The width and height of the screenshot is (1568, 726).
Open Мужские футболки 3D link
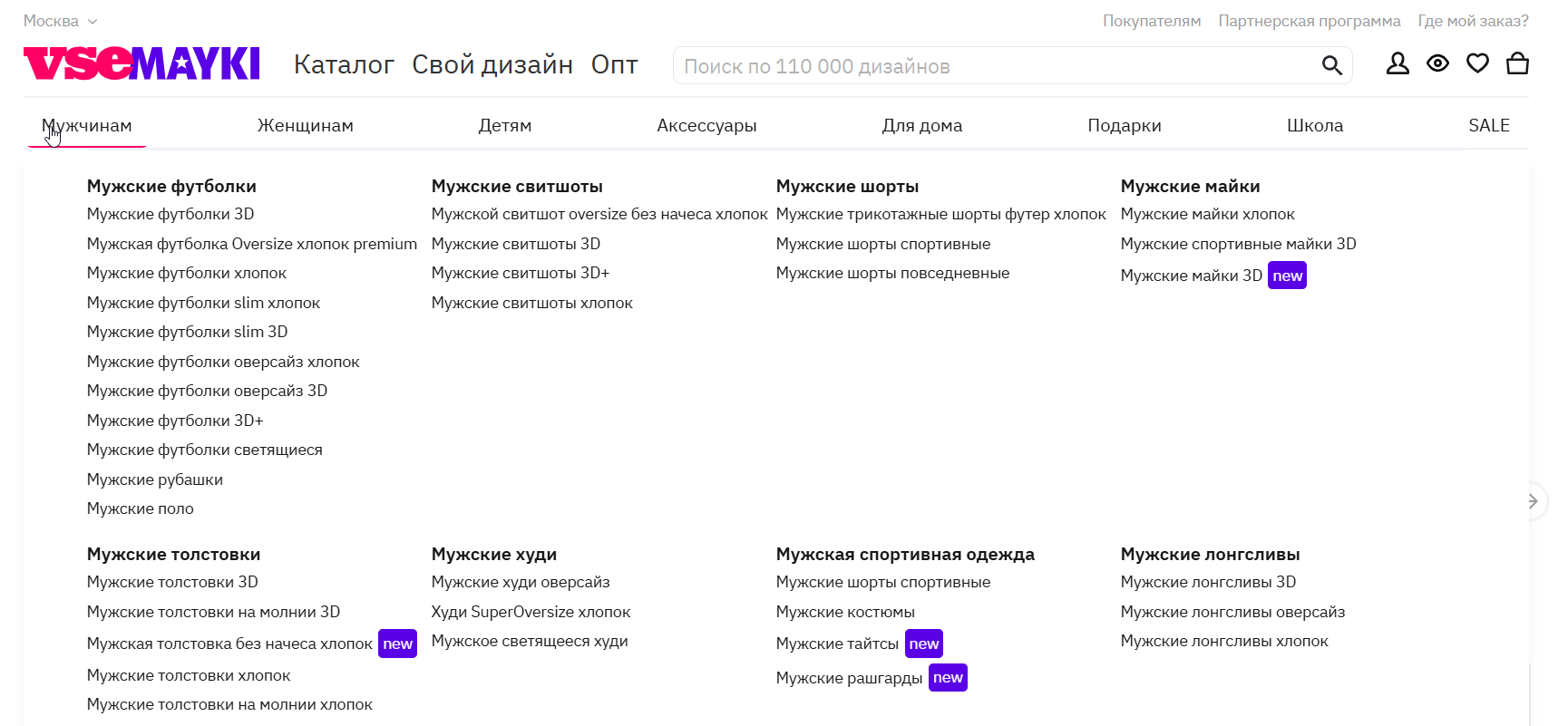click(x=170, y=214)
